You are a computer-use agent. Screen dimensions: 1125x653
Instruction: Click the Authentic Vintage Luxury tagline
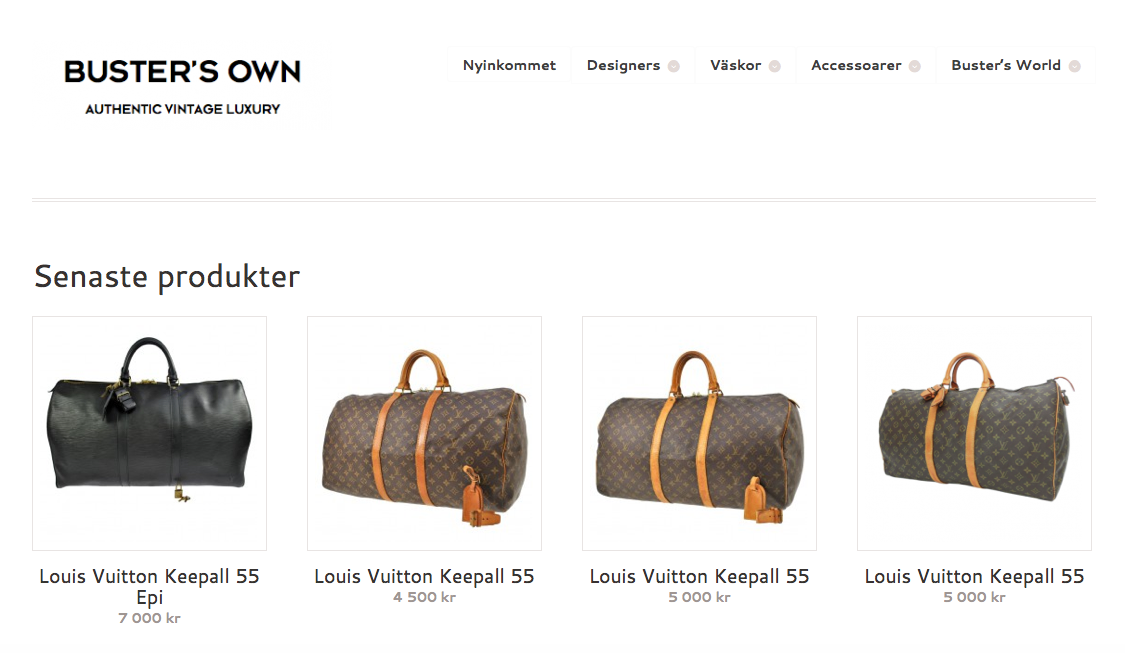[x=182, y=109]
